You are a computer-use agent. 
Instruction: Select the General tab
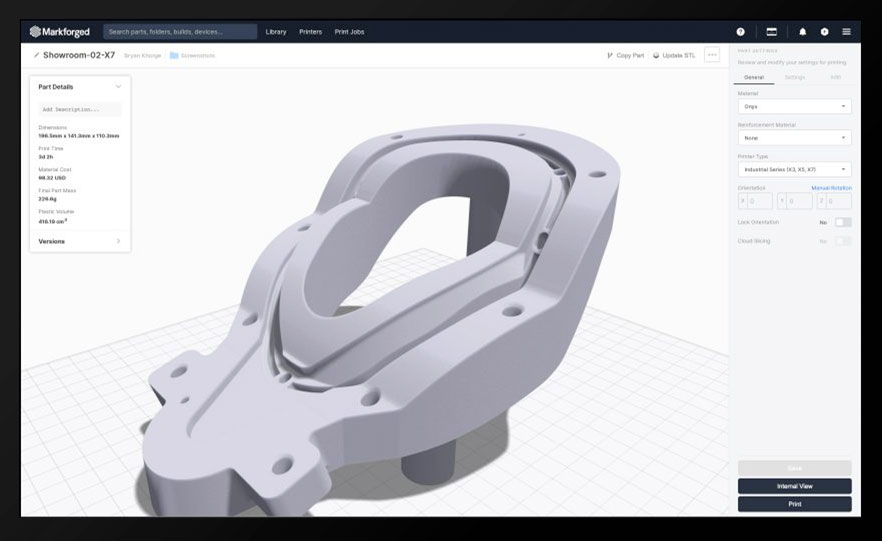[754, 78]
